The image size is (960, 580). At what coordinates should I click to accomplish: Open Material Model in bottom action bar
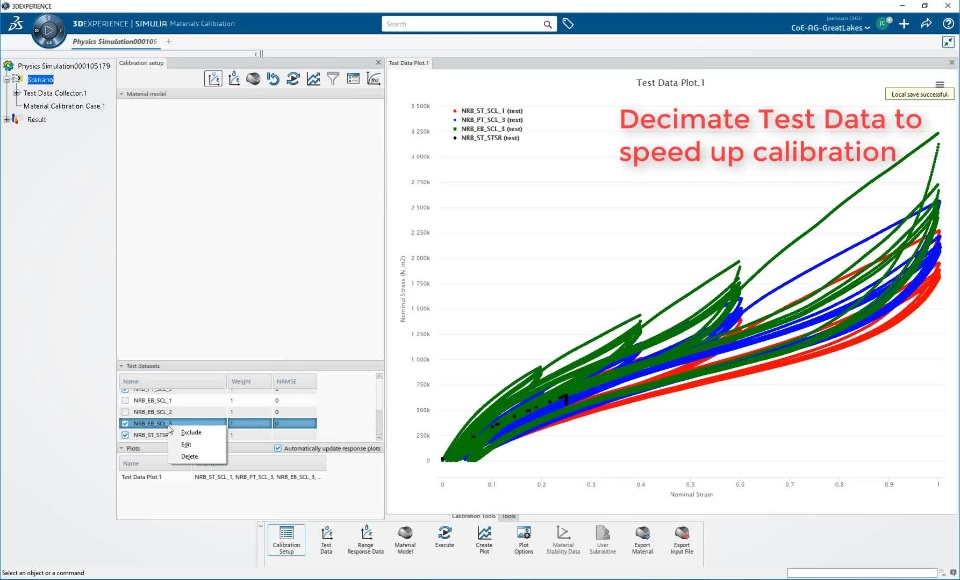pos(405,540)
